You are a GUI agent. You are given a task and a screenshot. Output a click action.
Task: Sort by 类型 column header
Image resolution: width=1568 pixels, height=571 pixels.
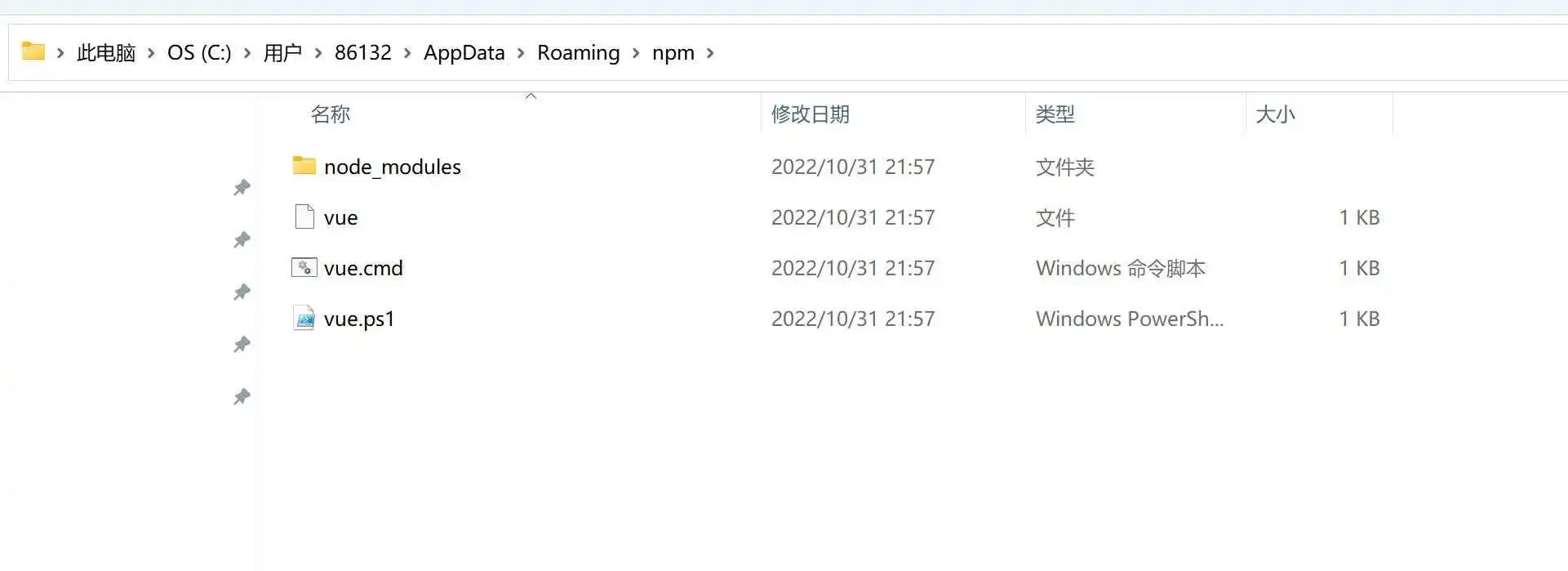tap(1055, 114)
